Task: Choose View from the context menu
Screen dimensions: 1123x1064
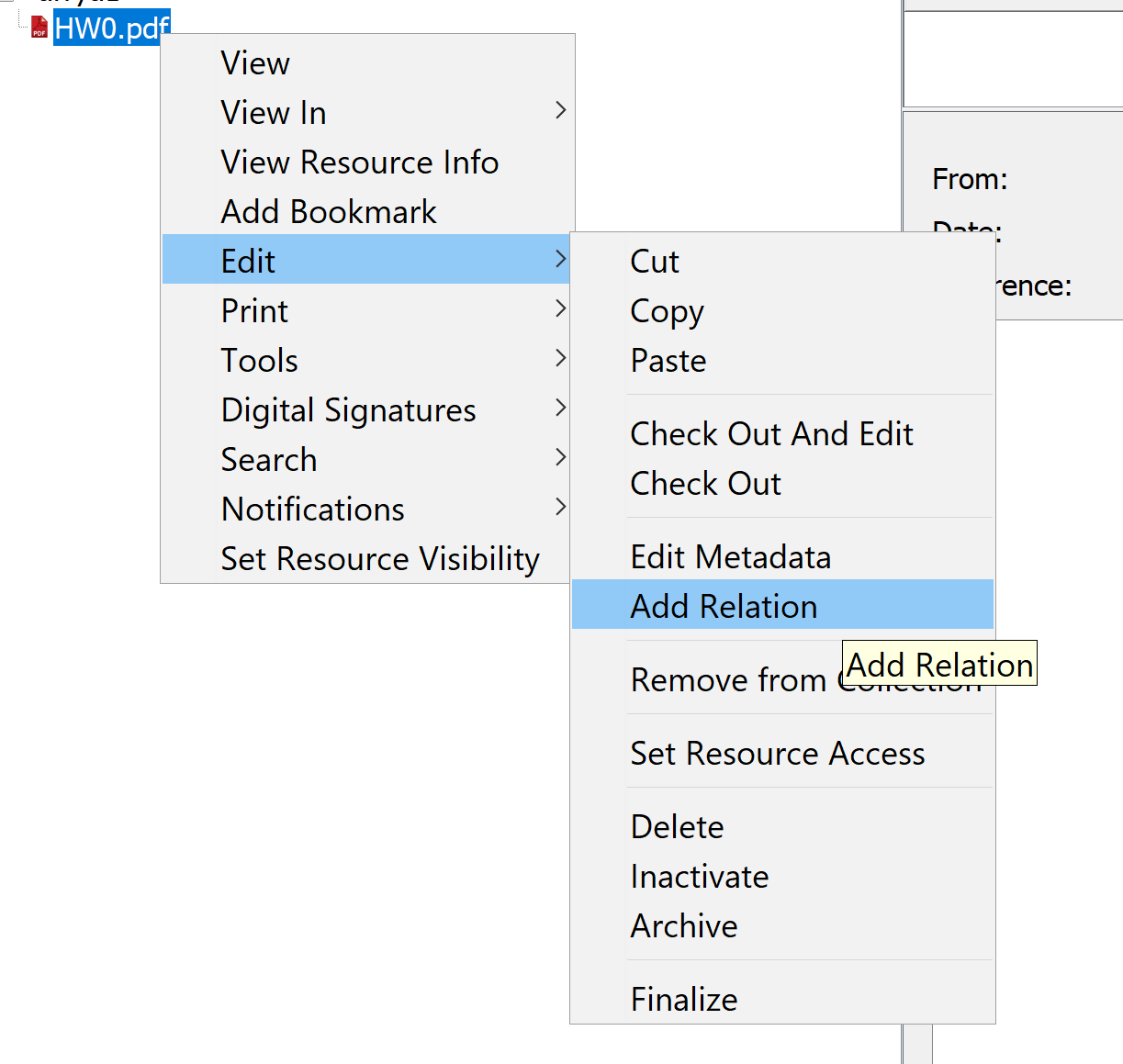Action: tap(255, 63)
